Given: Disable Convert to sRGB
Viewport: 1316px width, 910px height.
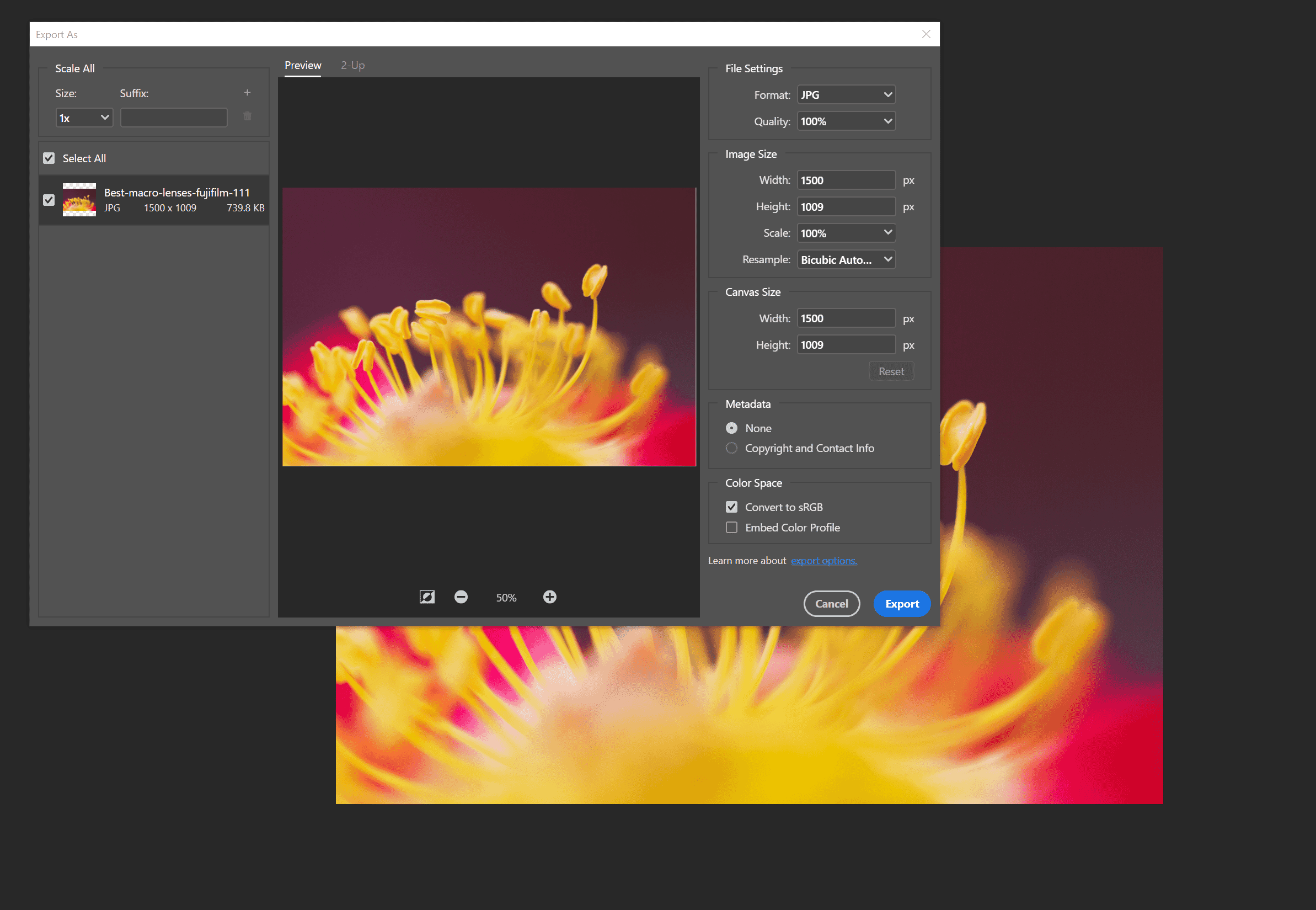Looking at the screenshot, I should point(731,506).
